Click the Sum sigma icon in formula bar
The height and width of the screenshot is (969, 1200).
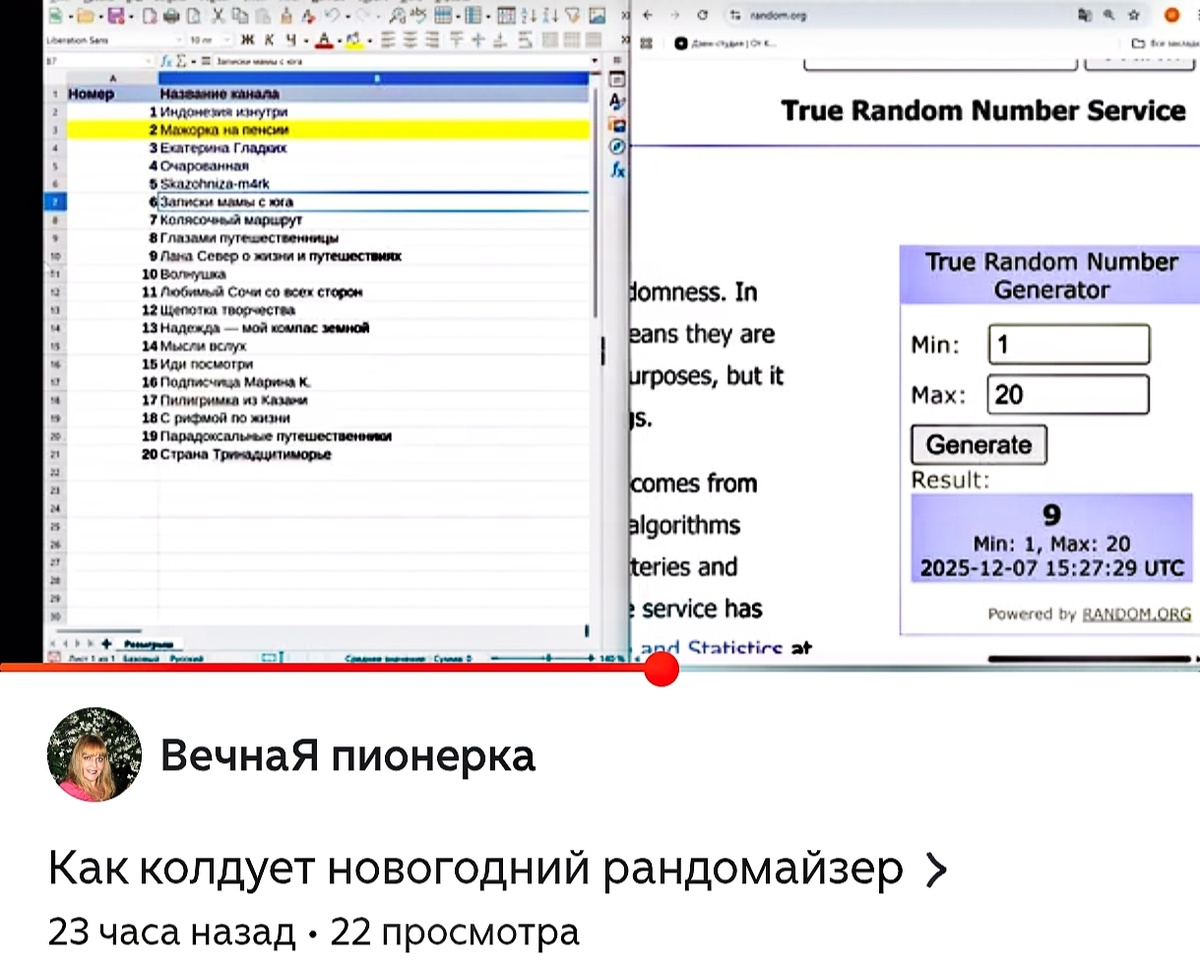pyautogui.click(x=181, y=61)
